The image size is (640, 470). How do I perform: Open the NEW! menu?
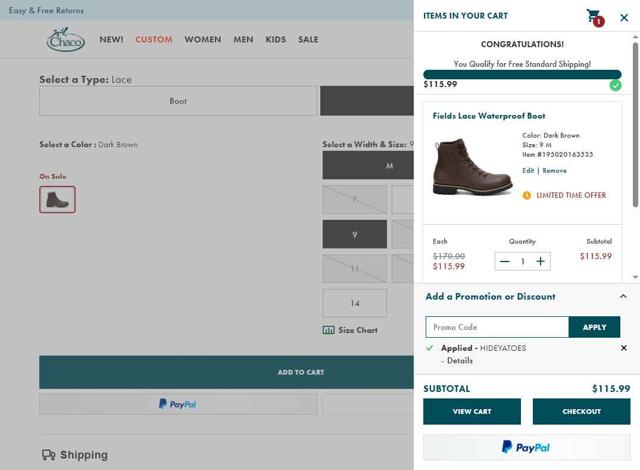(x=111, y=40)
